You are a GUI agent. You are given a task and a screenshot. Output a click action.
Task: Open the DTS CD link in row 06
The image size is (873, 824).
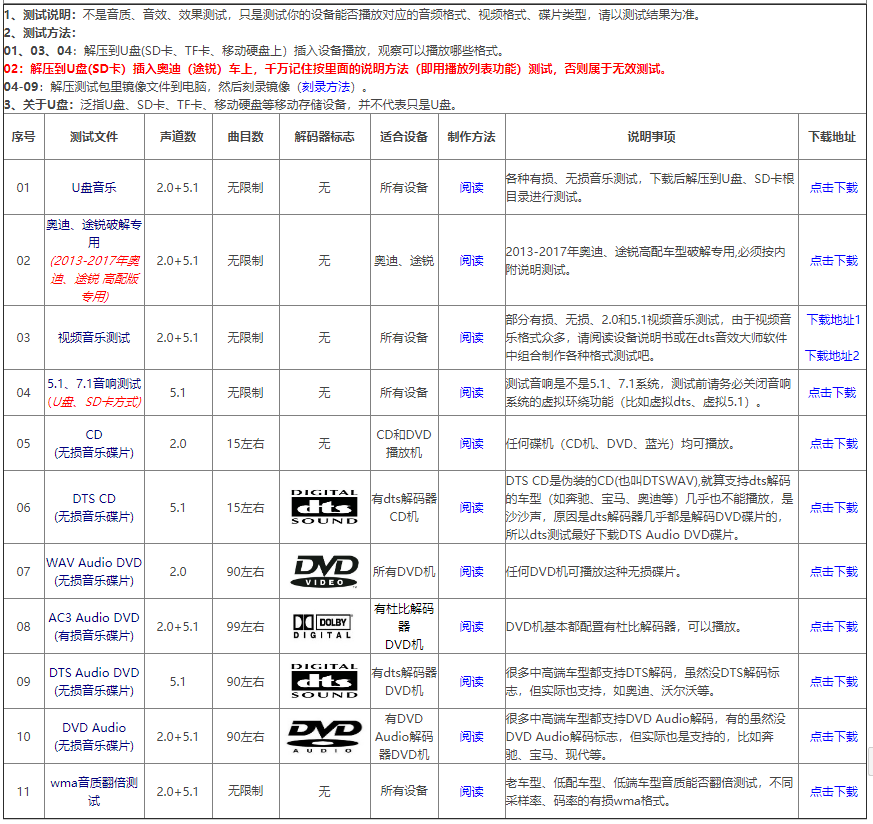[x=94, y=507]
